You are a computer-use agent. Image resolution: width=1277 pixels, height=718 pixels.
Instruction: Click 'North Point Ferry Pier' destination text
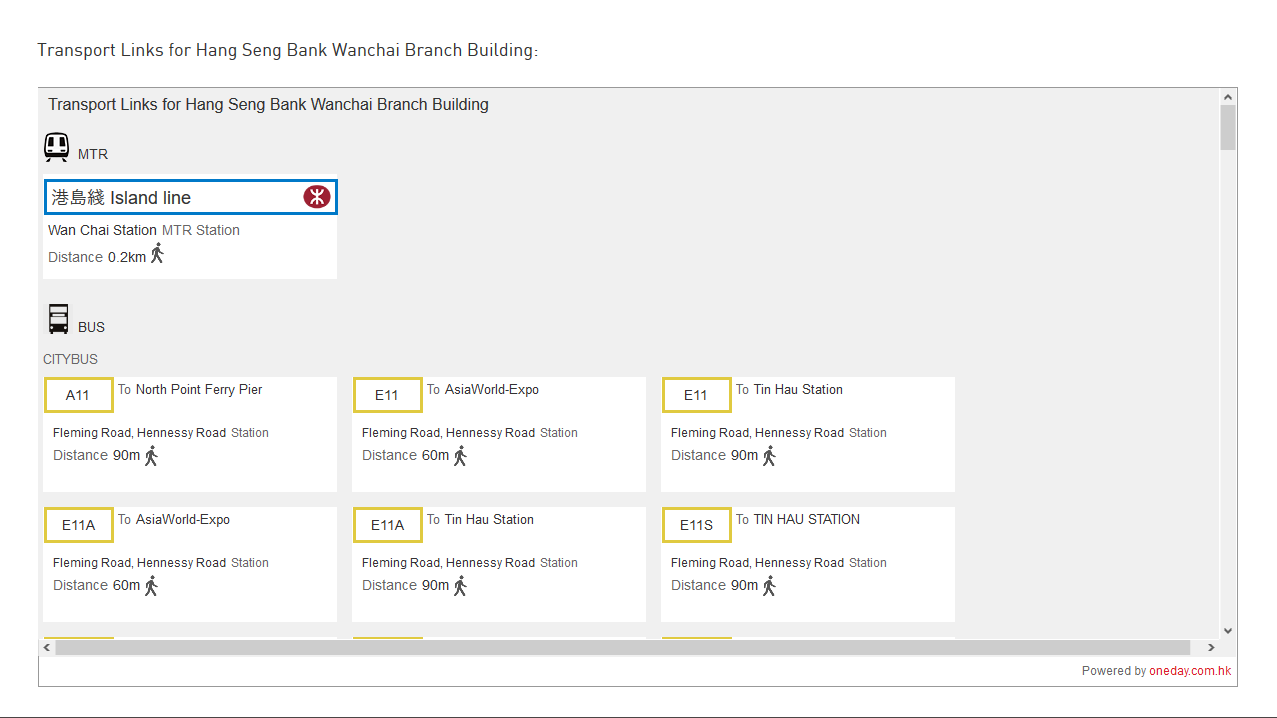pyautogui.click(x=199, y=389)
